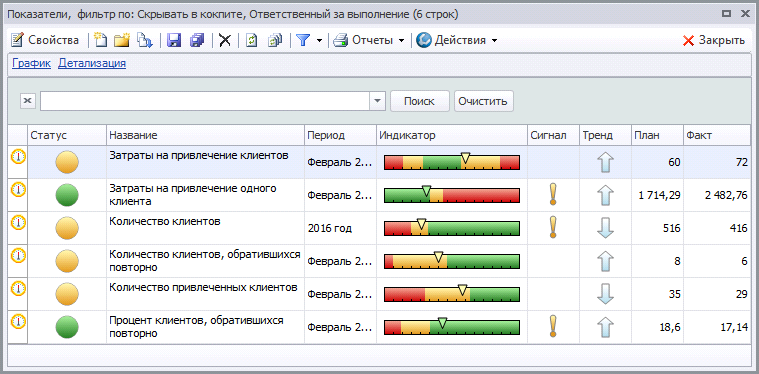759x374 pixels.
Task: Click the exclamation signal in the Количество клиентов row
Action: coord(553,227)
